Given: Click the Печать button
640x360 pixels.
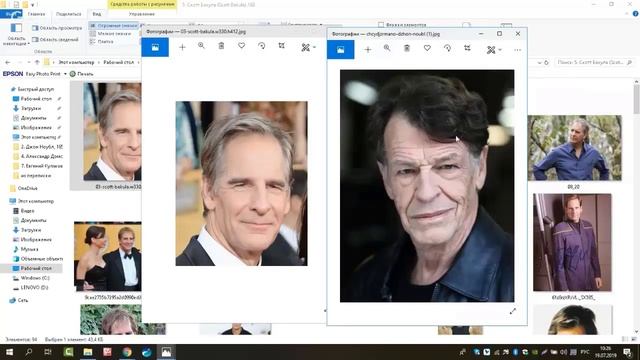Looking at the screenshot, I should point(82,74).
